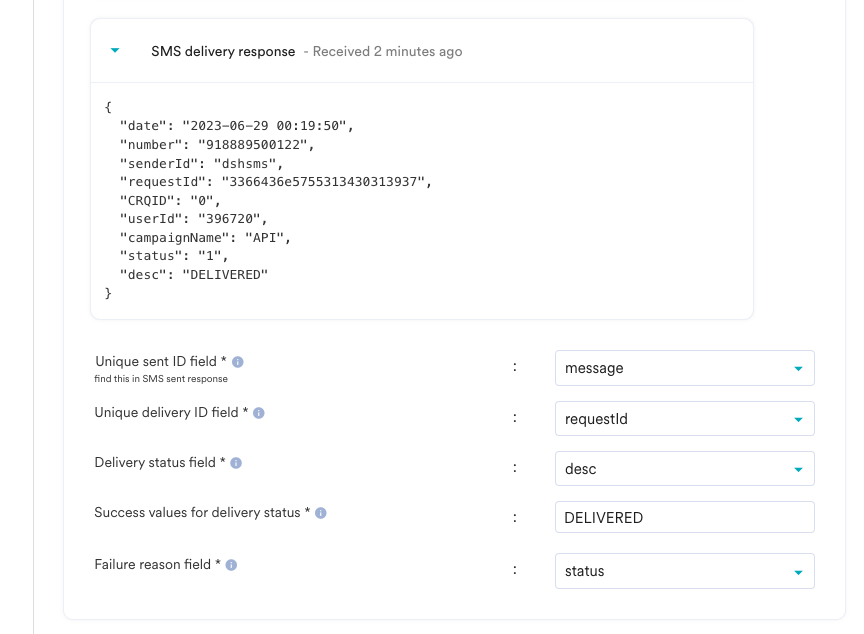The height and width of the screenshot is (634, 864).
Task: Click the info icon next to Unique delivery ID field
Action: pos(258,412)
